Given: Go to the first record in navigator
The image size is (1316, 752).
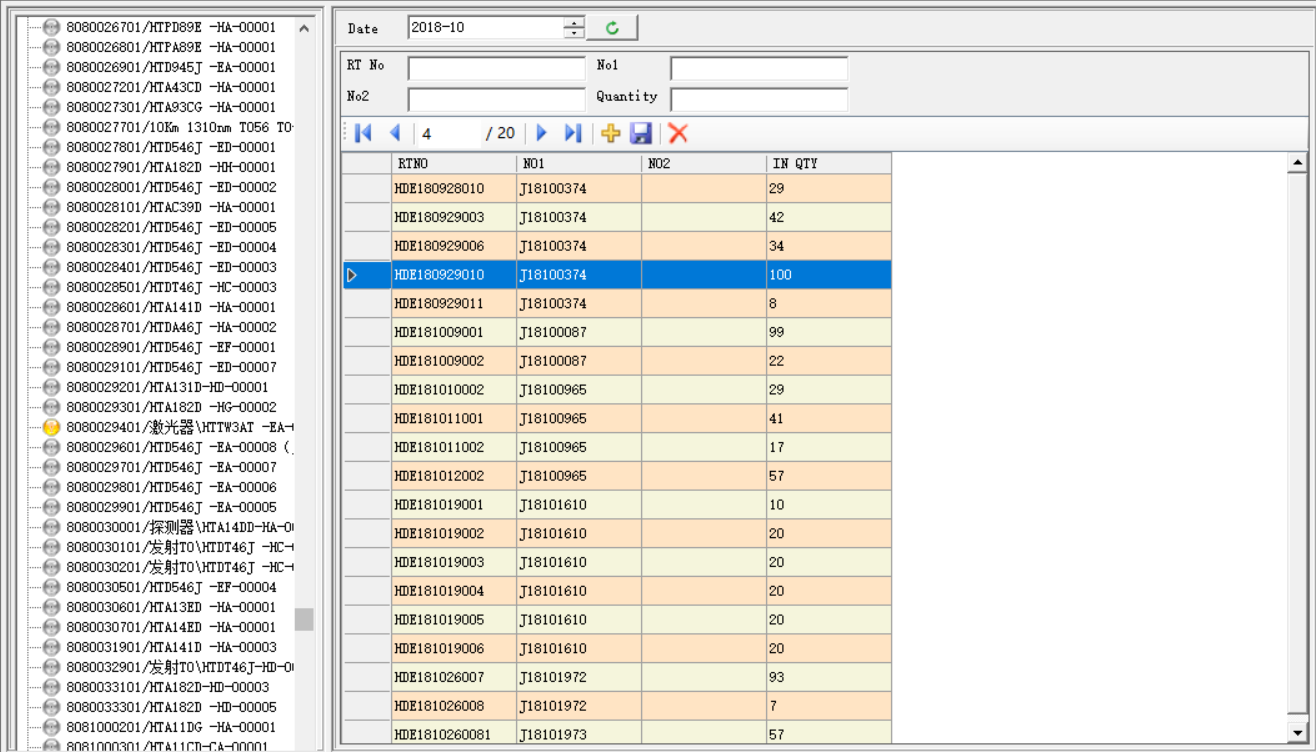Looking at the screenshot, I should (363, 133).
